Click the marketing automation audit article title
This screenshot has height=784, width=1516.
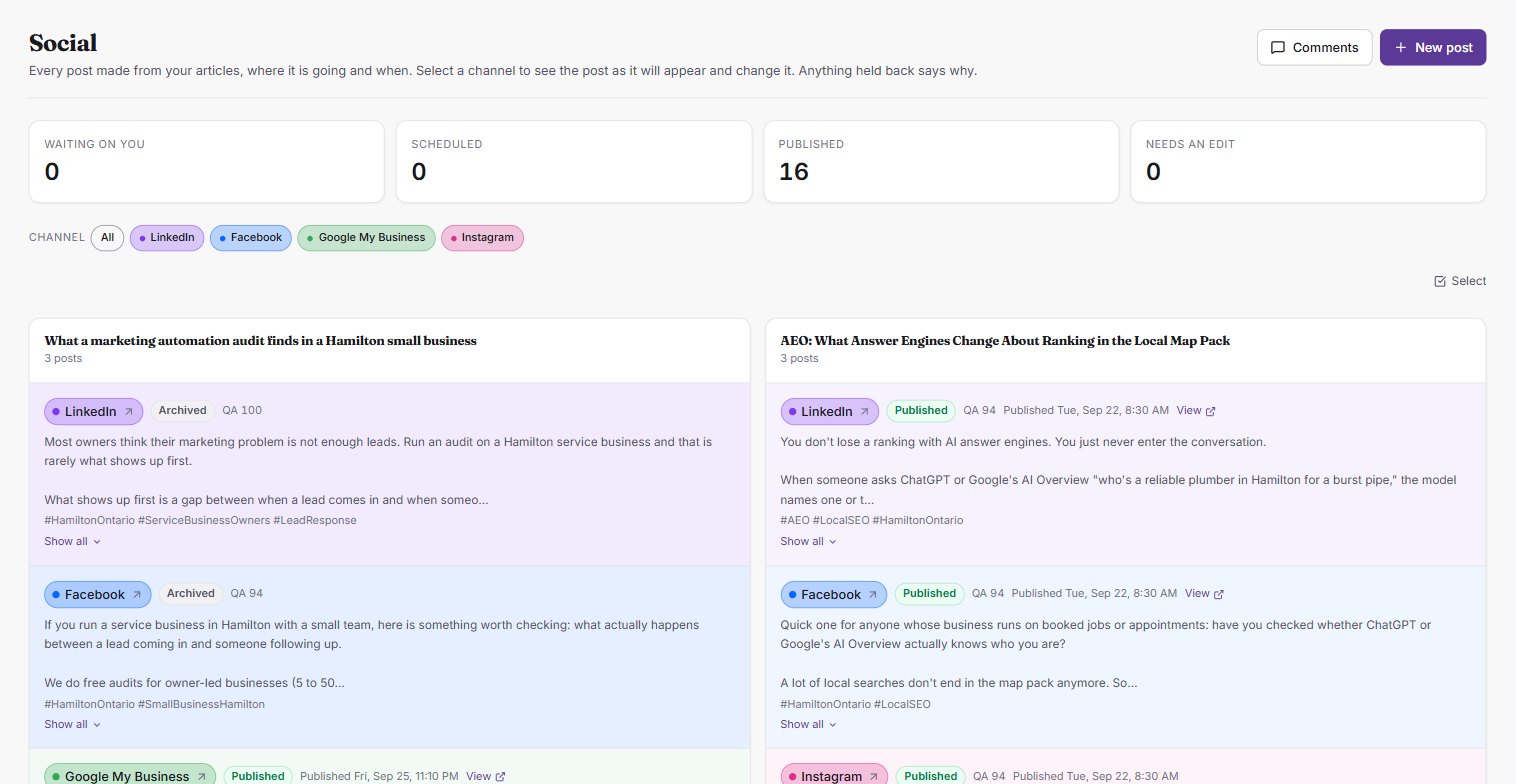[260, 340]
